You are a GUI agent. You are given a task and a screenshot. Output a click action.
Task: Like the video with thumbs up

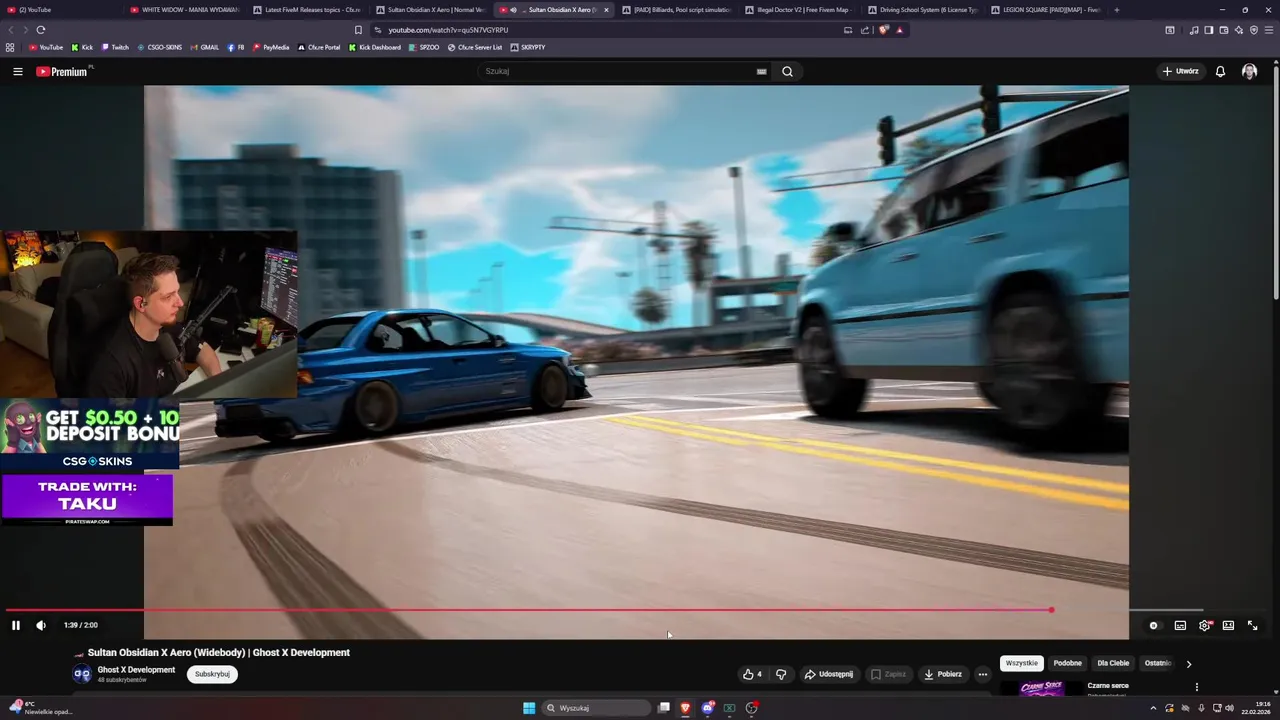(752, 674)
